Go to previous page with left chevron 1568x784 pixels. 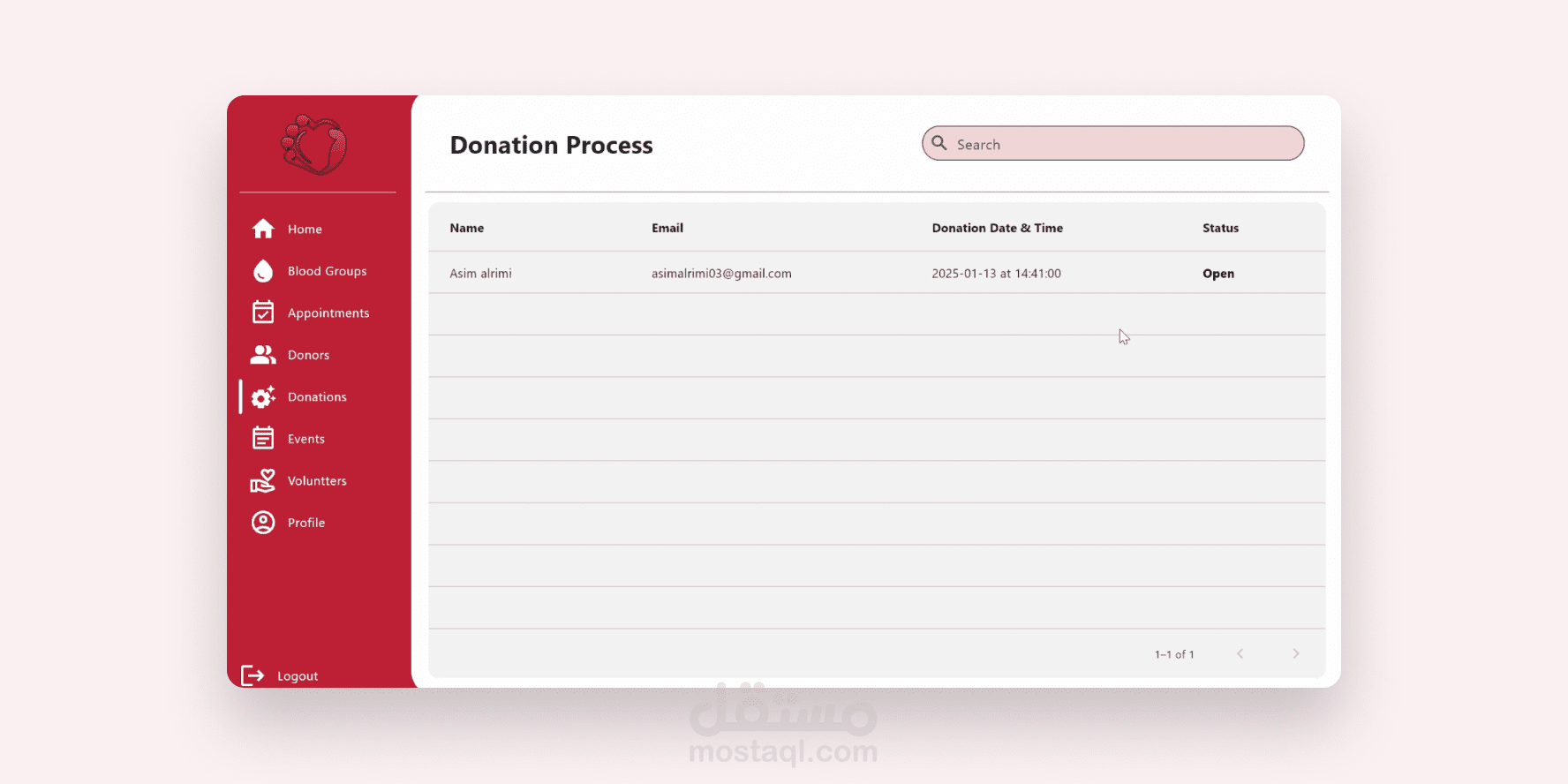pyautogui.click(x=1240, y=653)
